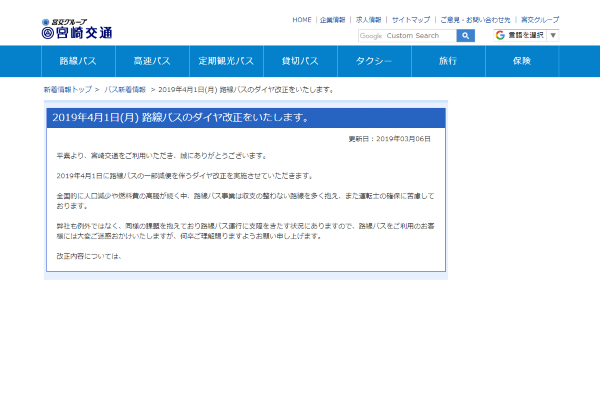This screenshot has height=400, width=600.
Task: Click the 言語を選択 label
Action: pos(526,35)
